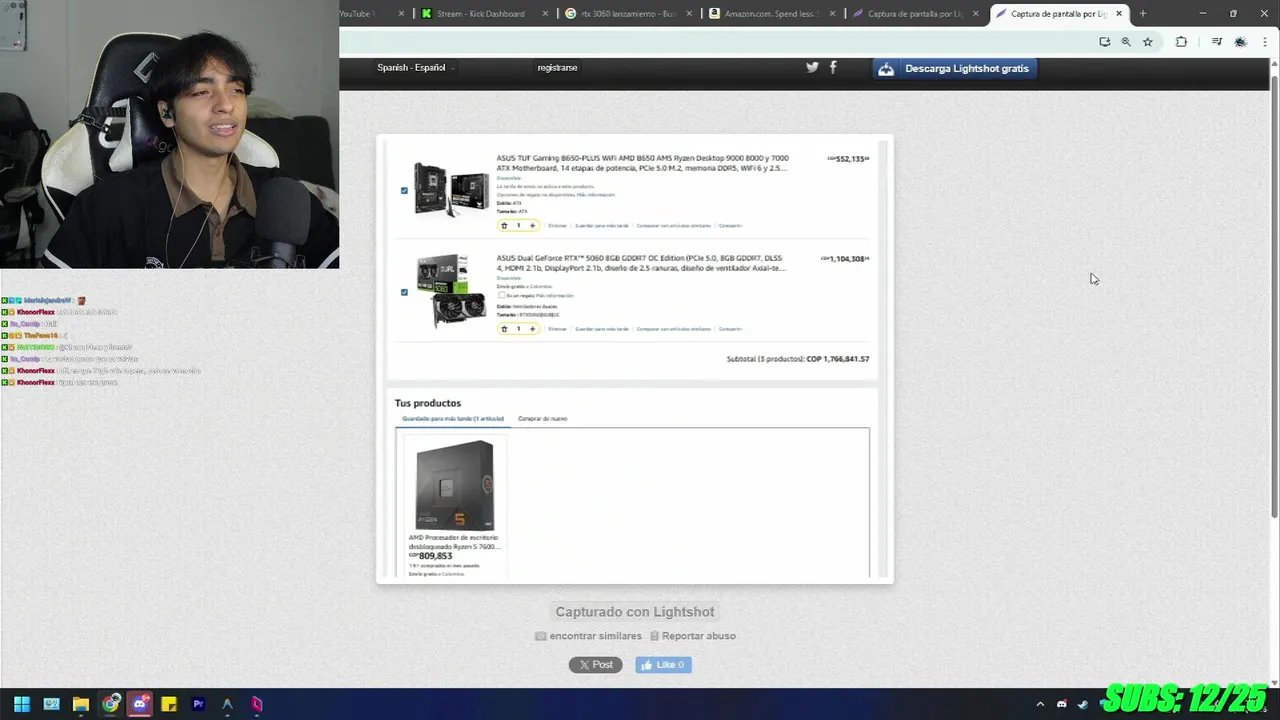Click the ASUS Dual GeForce RTX 5060 product title
This screenshot has height=720, width=1280.
[641, 263]
